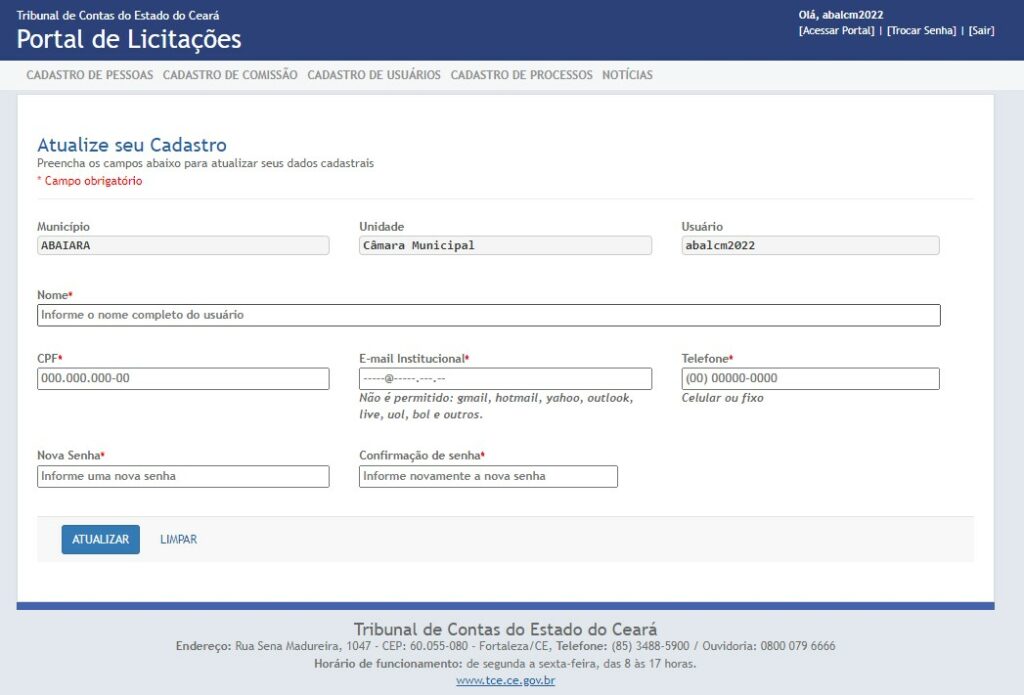Click the Confirmação de senha field
This screenshot has width=1024, height=695.
(x=488, y=477)
